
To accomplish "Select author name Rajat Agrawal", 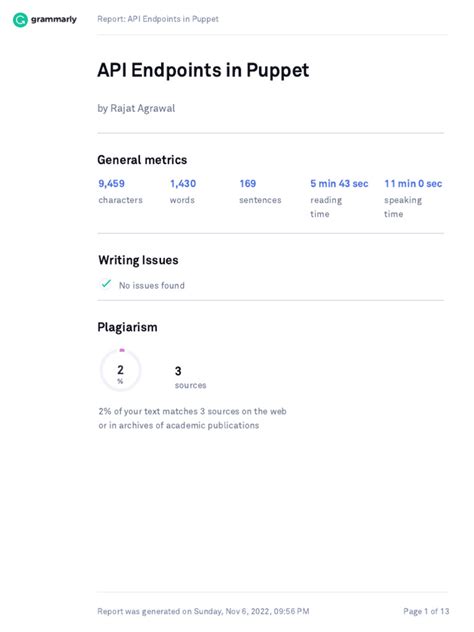I will tap(143, 108).
